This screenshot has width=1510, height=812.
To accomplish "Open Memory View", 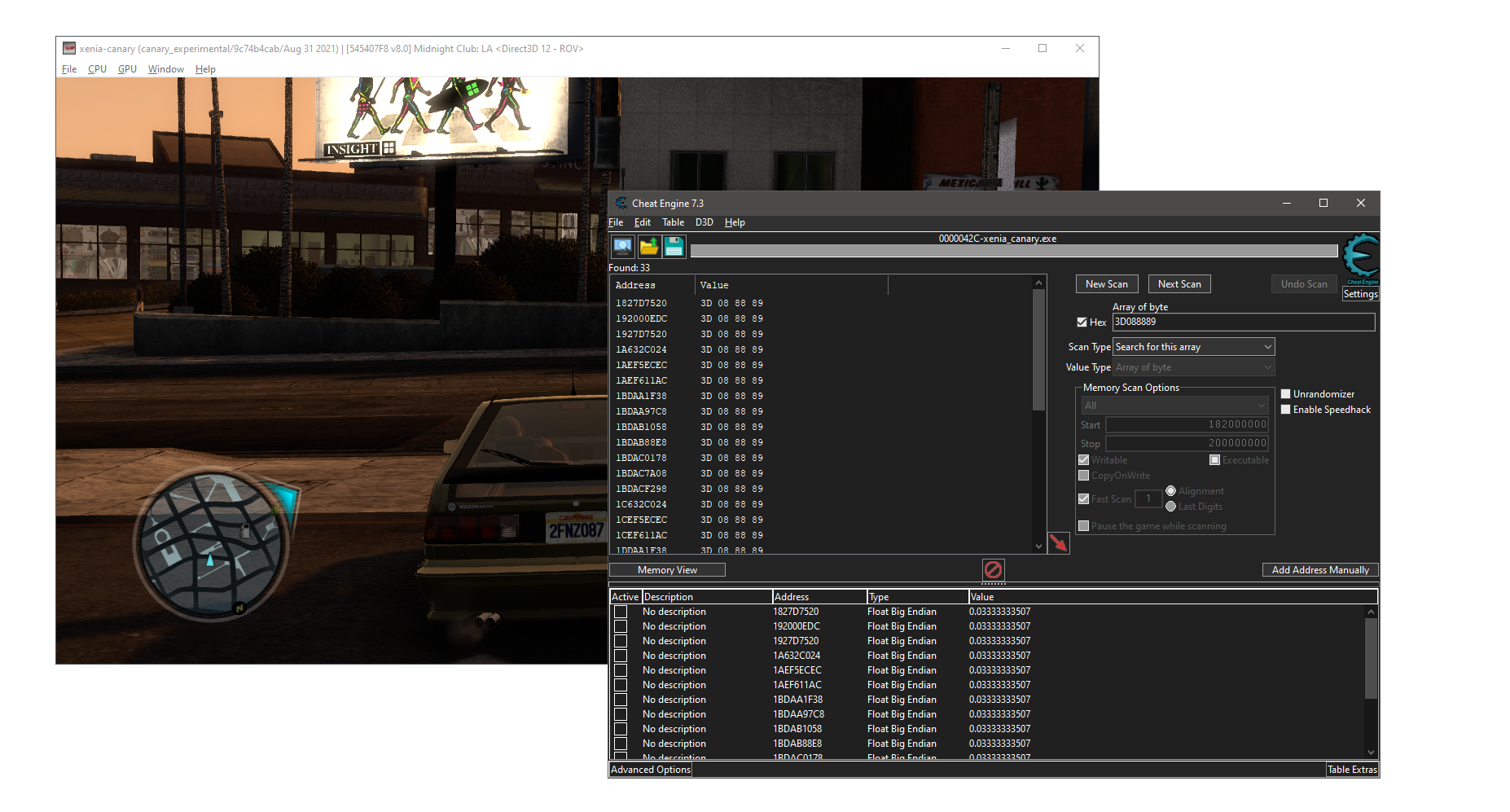I will click(667, 570).
